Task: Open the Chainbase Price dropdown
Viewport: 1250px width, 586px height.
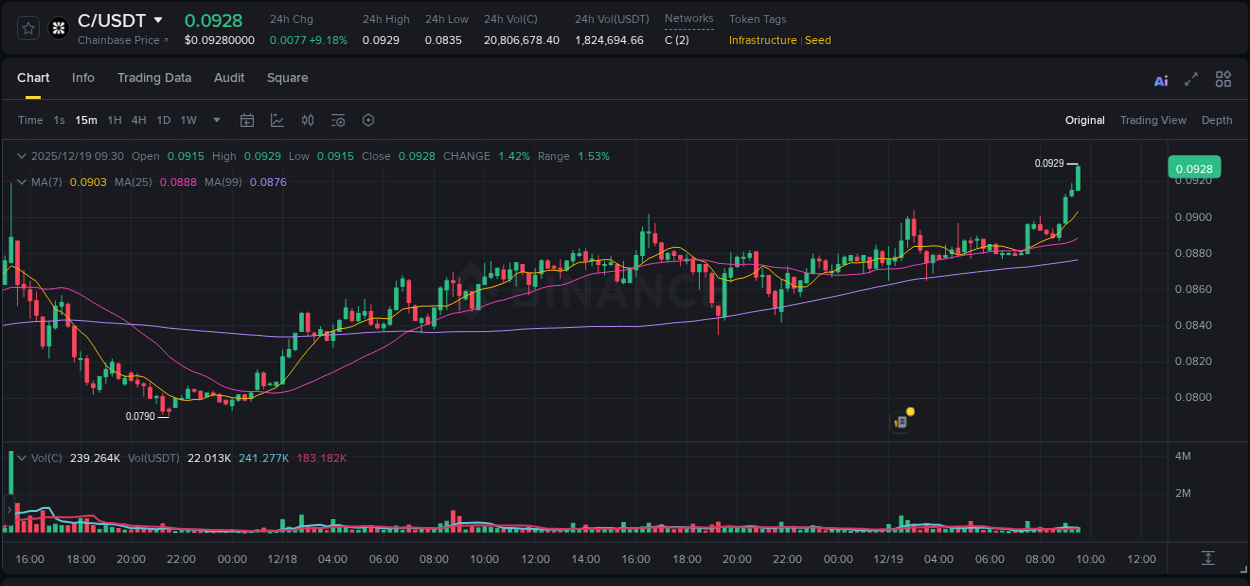Action: tap(121, 40)
